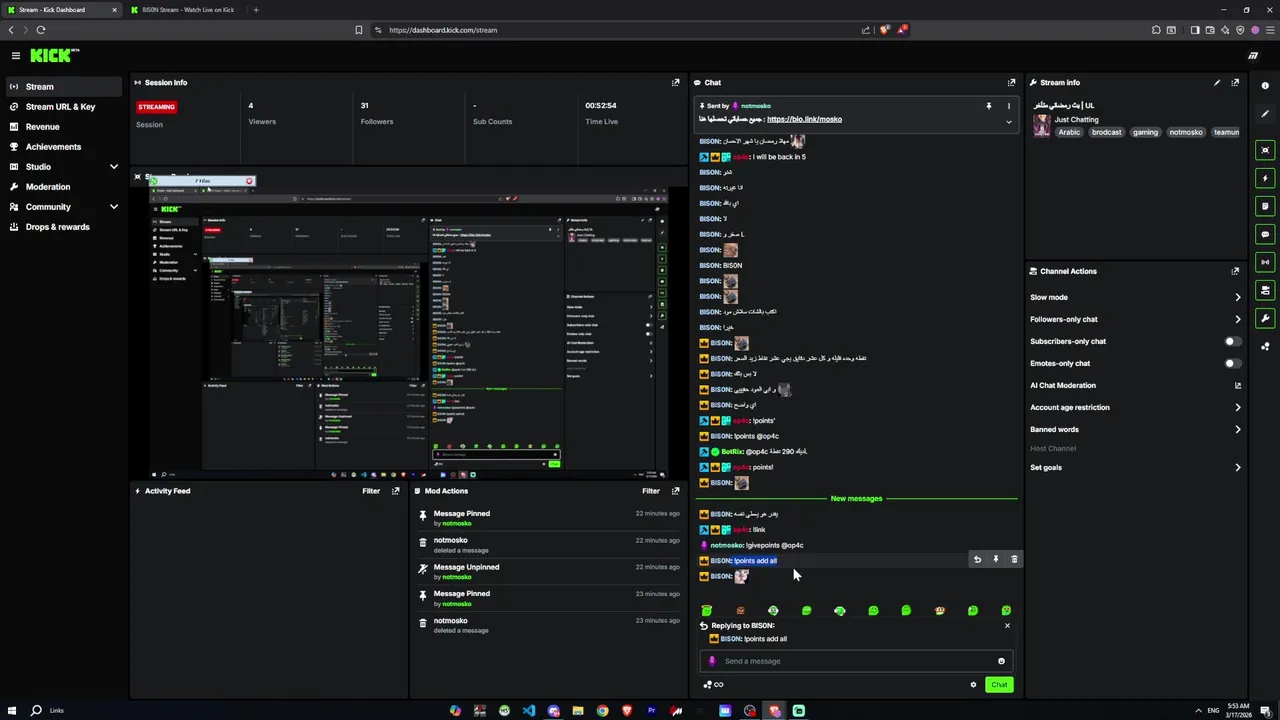Viewport: 1280px width, 720px height.
Task: Click the browser address bar URL
Action: pyautogui.click(x=443, y=30)
